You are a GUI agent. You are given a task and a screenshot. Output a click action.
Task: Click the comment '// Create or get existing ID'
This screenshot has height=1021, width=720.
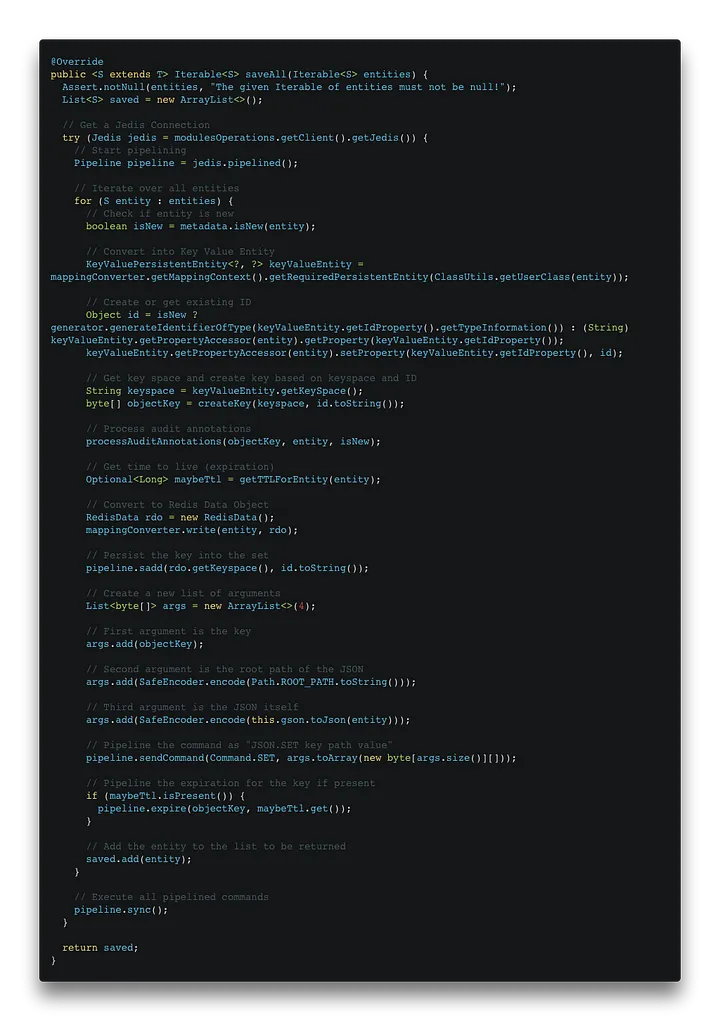tap(169, 302)
